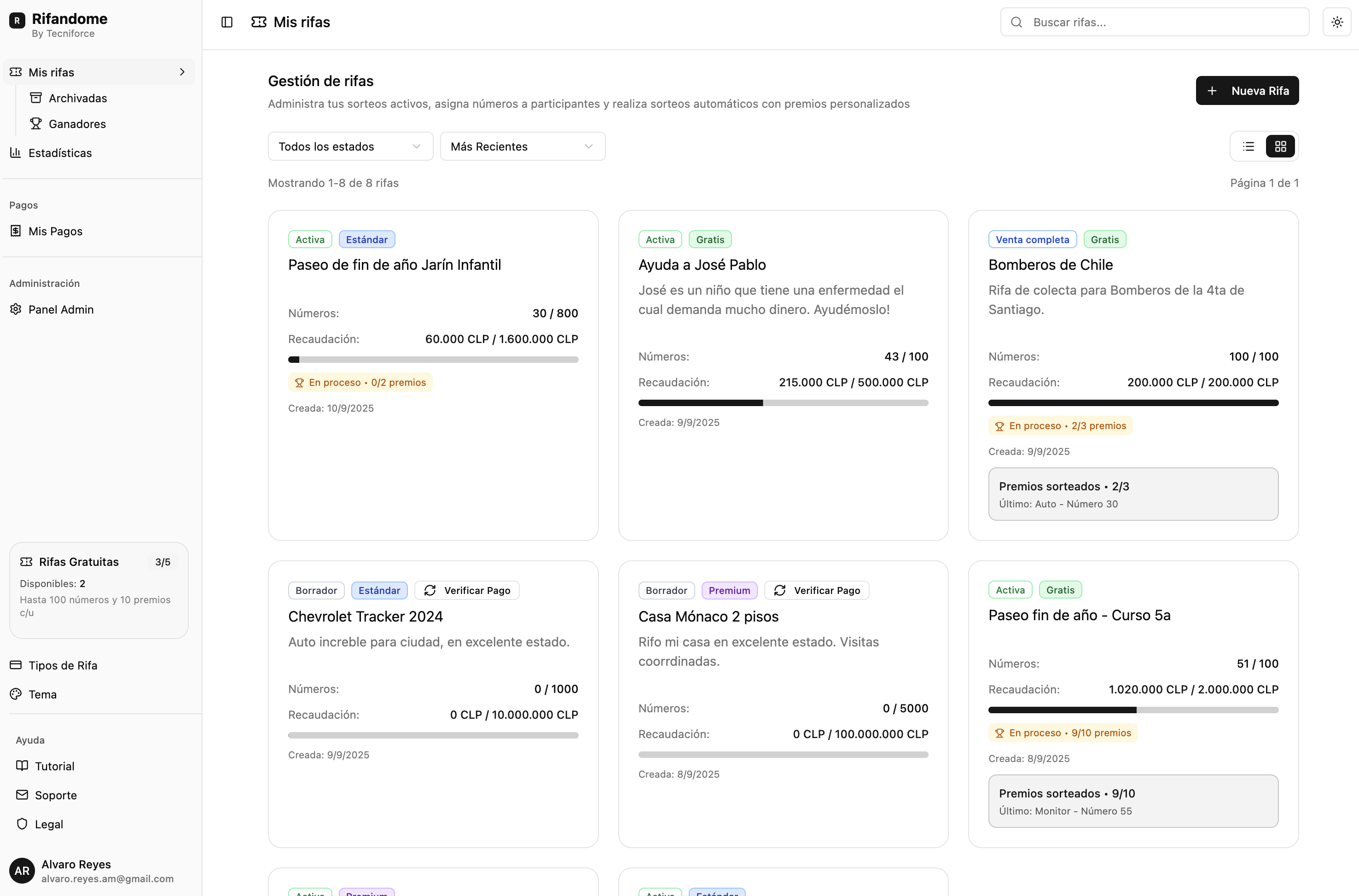Click the light/dark theme sun icon
The height and width of the screenshot is (896, 1359).
click(x=1337, y=22)
